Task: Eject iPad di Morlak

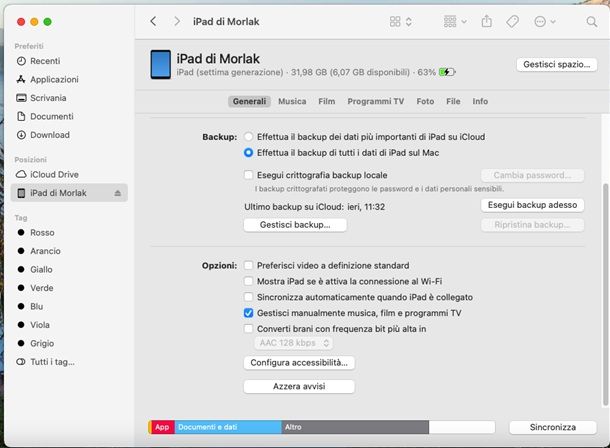Action: click(117, 193)
